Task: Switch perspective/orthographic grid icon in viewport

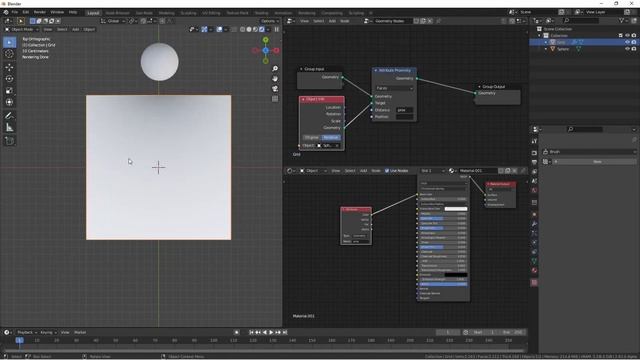Action: (275, 99)
